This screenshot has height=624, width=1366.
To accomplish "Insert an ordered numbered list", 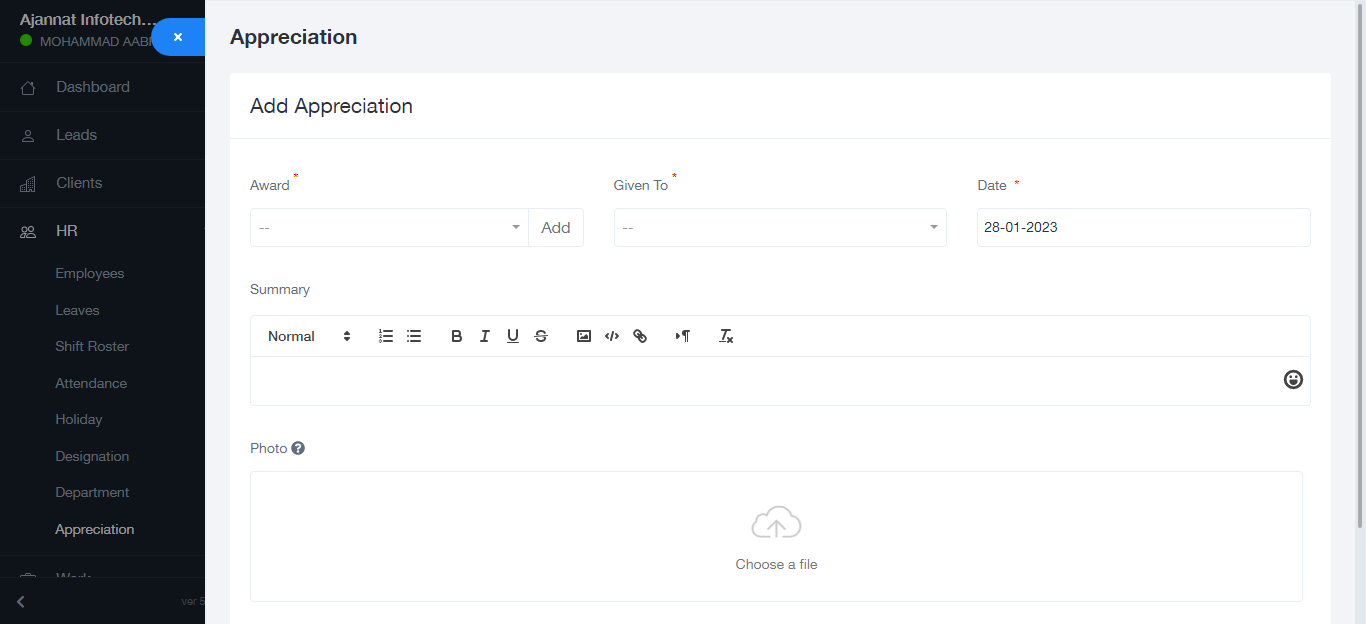I will click(386, 337).
